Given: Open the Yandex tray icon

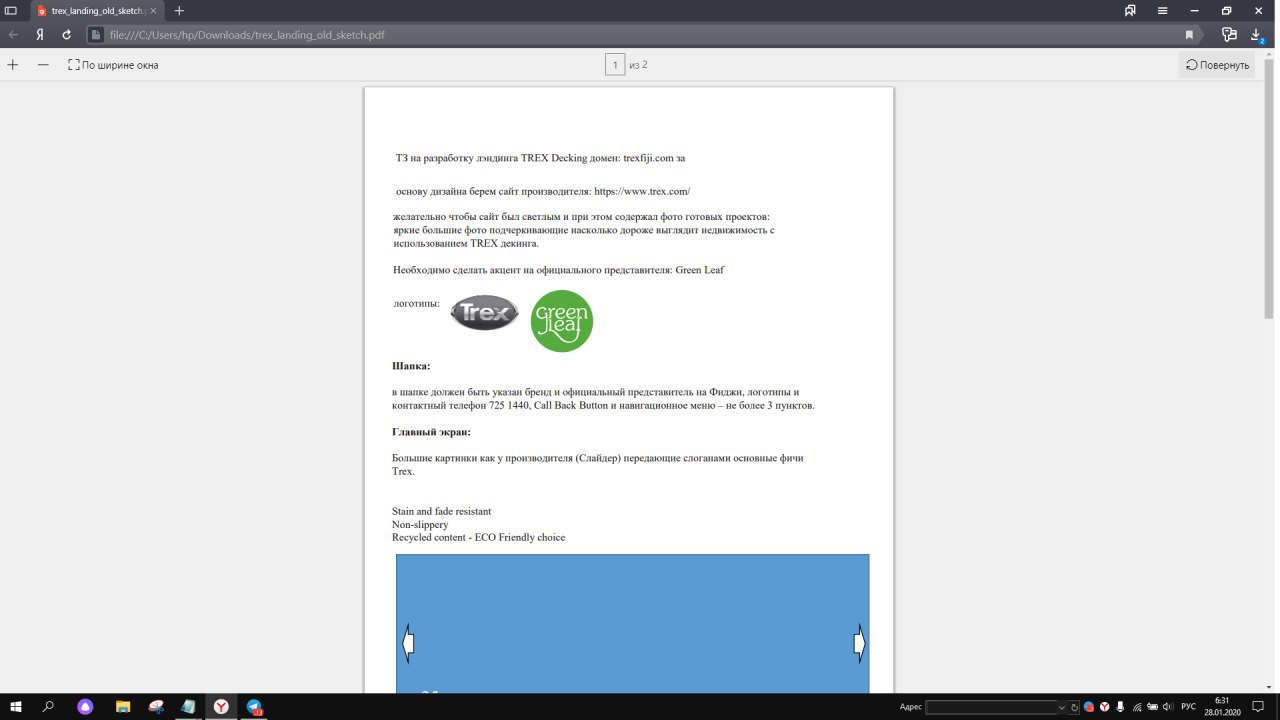Looking at the screenshot, I should pyautogui.click(x=1104, y=707).
